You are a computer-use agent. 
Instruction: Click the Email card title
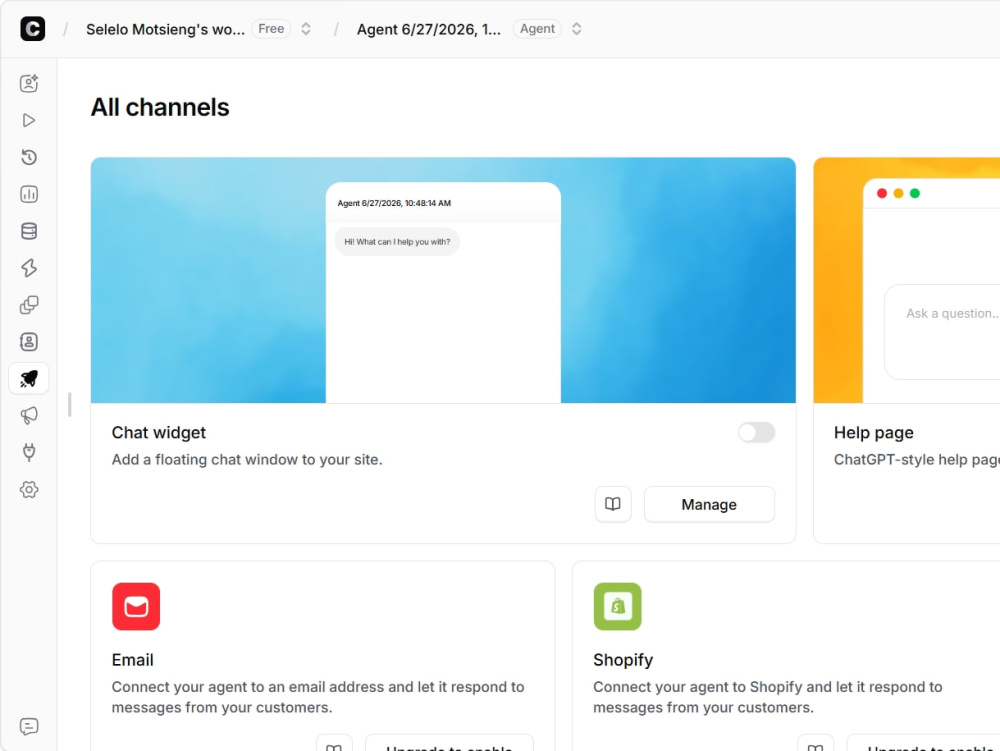pyautogui.click(x=133, y=660)
